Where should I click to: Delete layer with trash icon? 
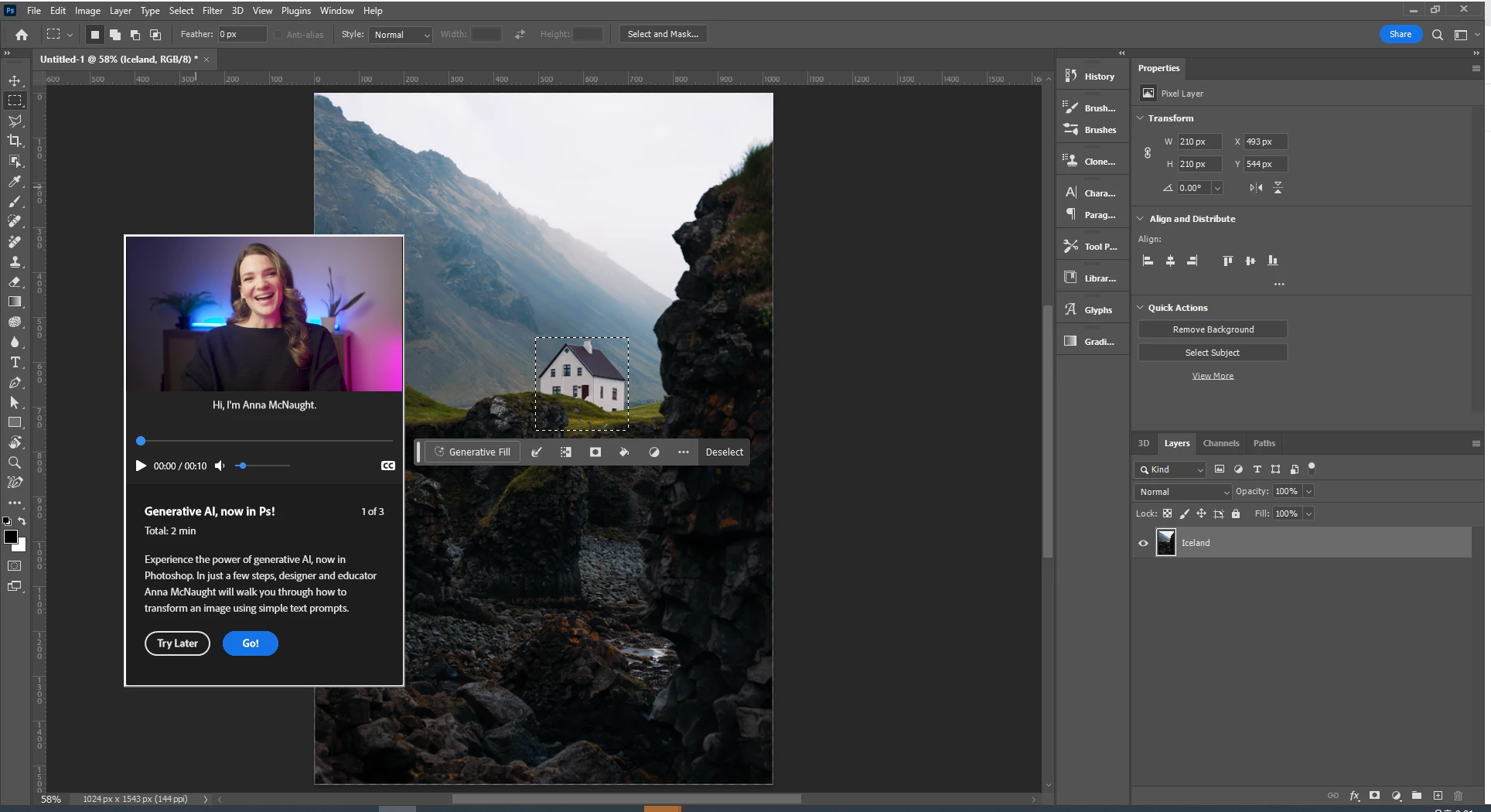point(1458,795)
